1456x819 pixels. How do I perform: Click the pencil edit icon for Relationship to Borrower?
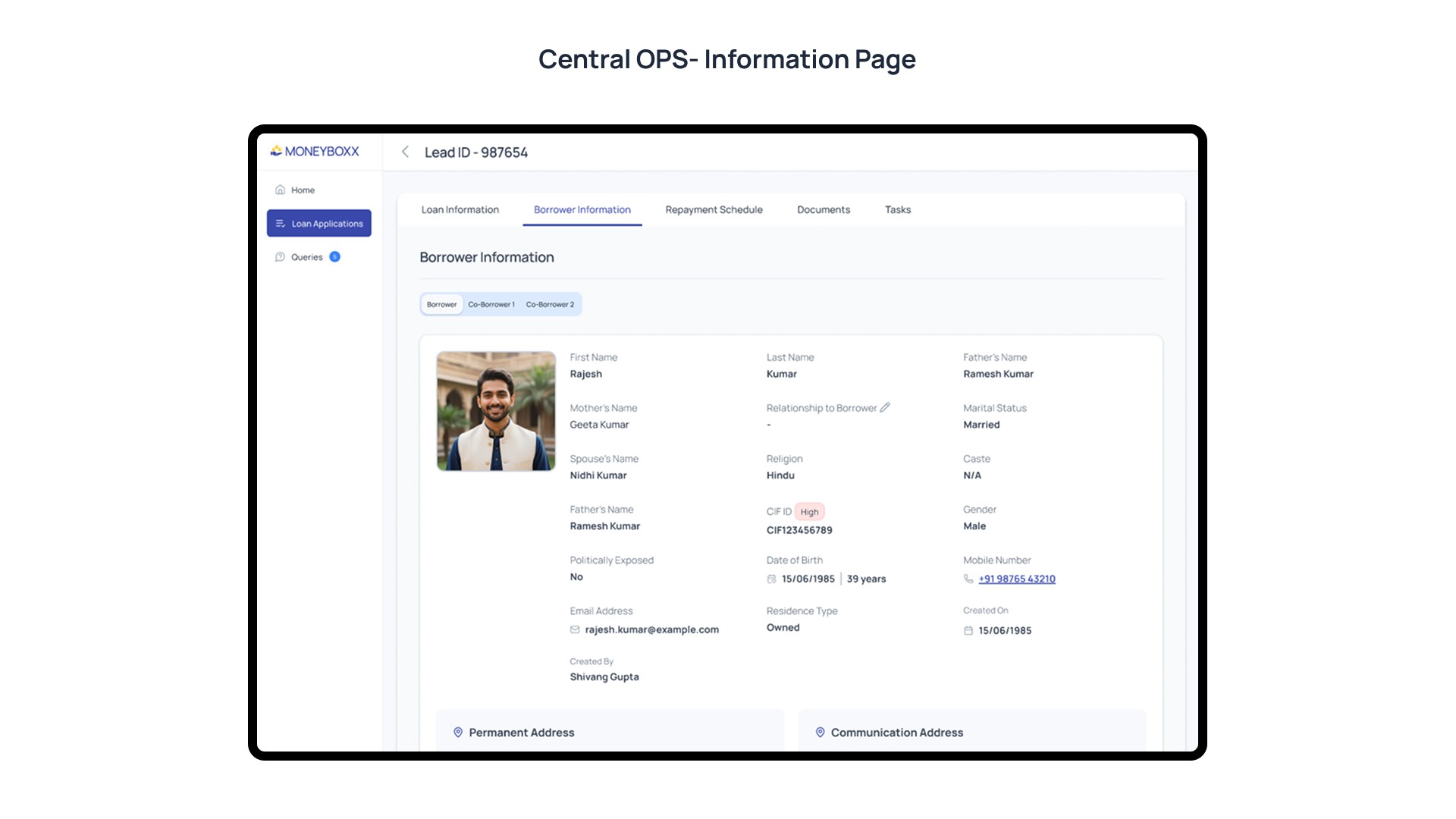pyautogui.click(x=885, y=407)
